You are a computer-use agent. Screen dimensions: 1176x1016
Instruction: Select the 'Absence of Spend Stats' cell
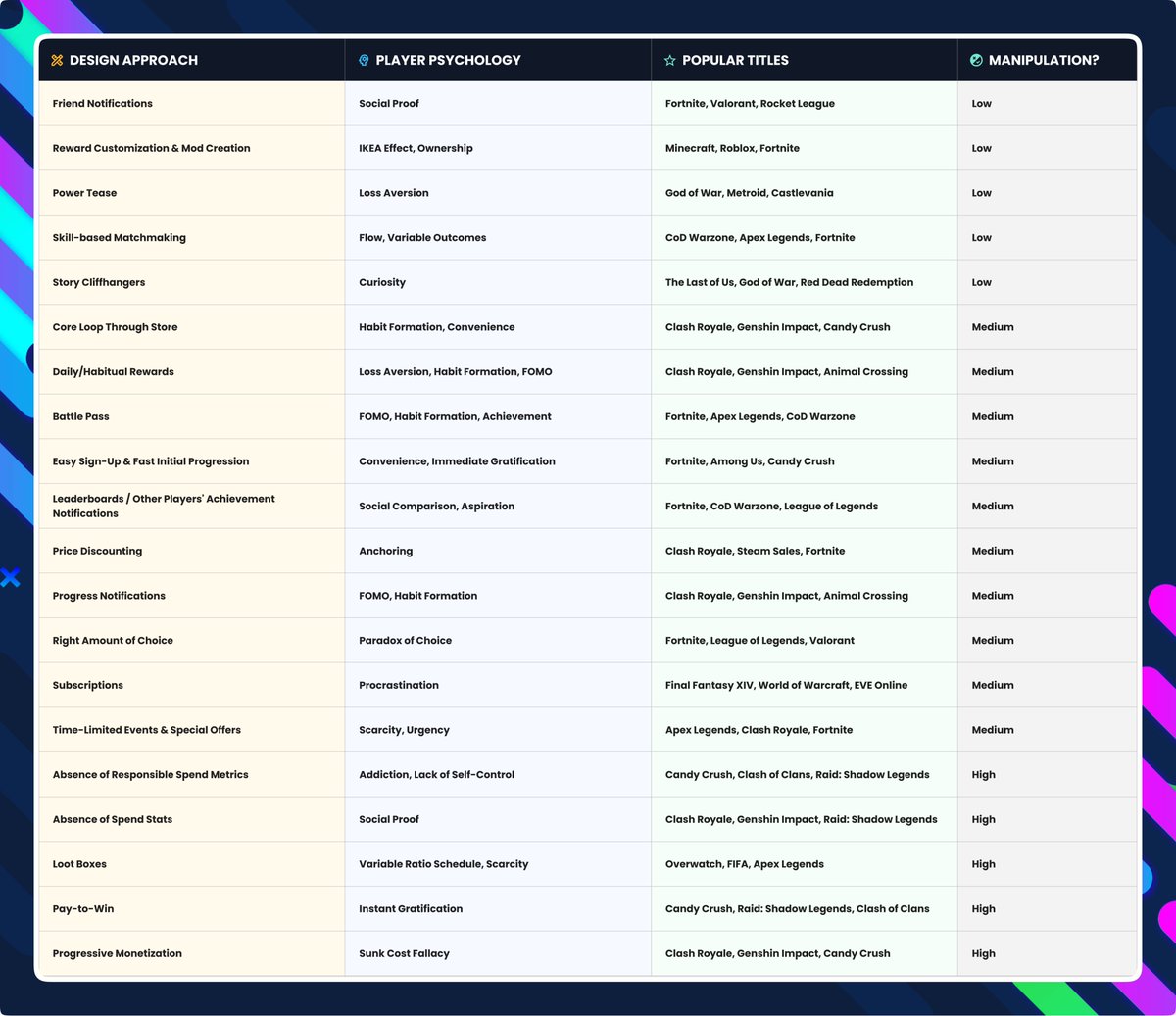[x=192, y=819]
